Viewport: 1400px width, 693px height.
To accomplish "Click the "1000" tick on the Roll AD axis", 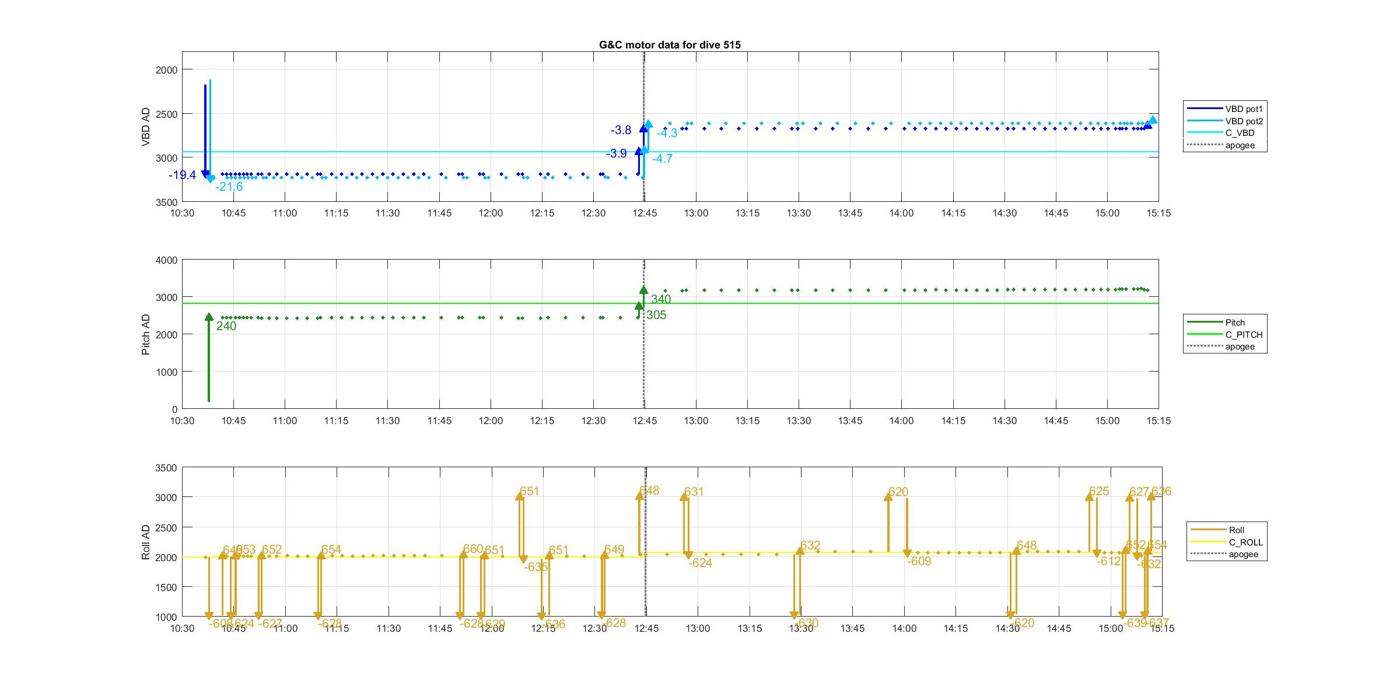I will click(166, 617).
